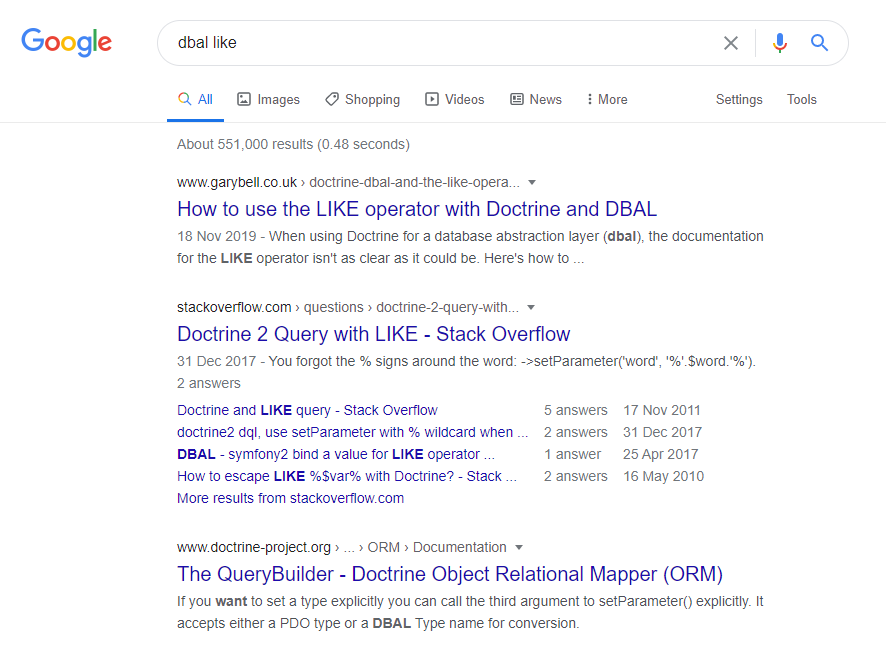Open 'DBAL - symfony2 bind a value for LIKE operator' sublink
Image resolution: width=886 pixels, height=653 pixels.
tap(336, 454)
